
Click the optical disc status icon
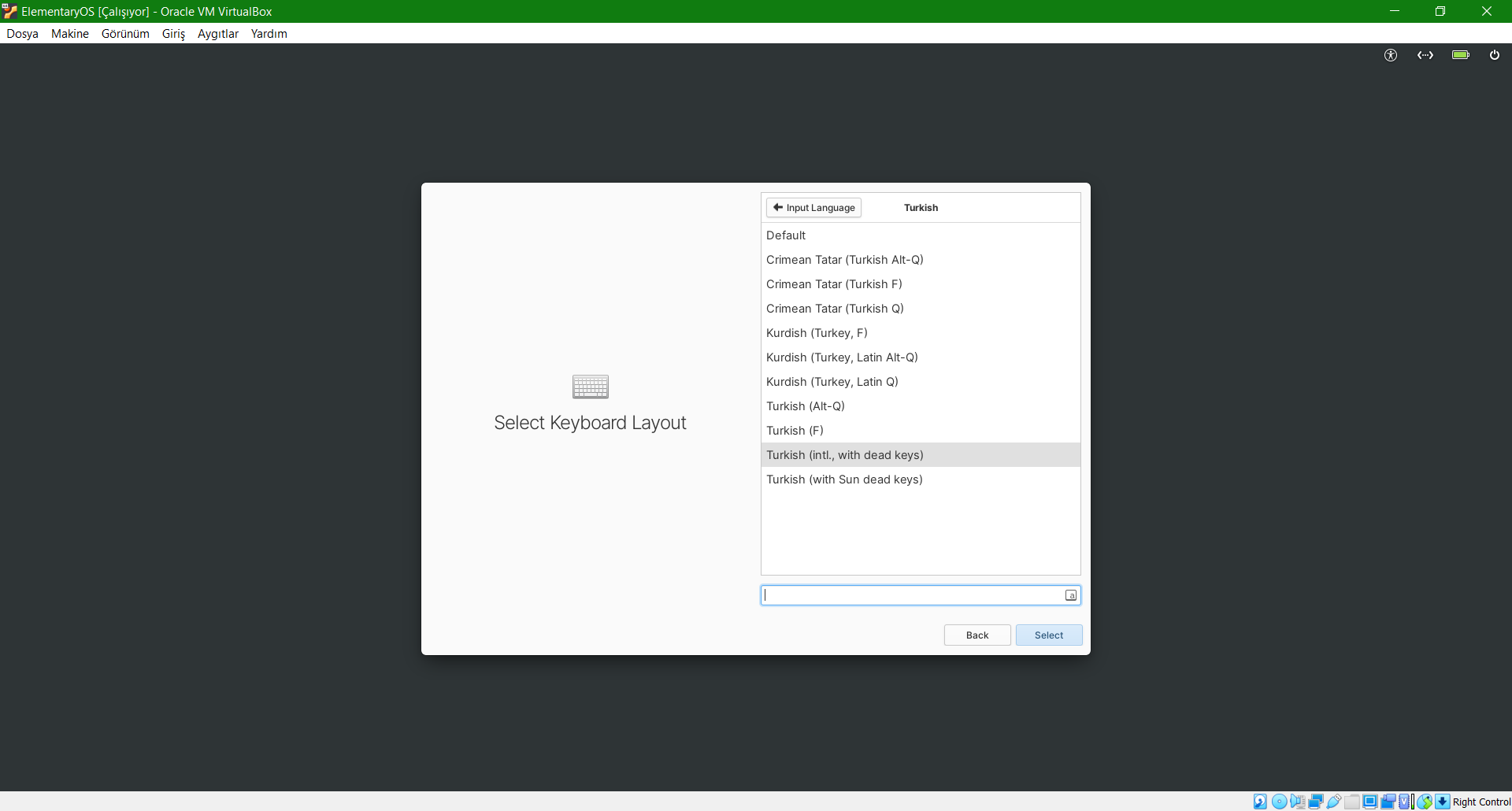pos(1280,802)
